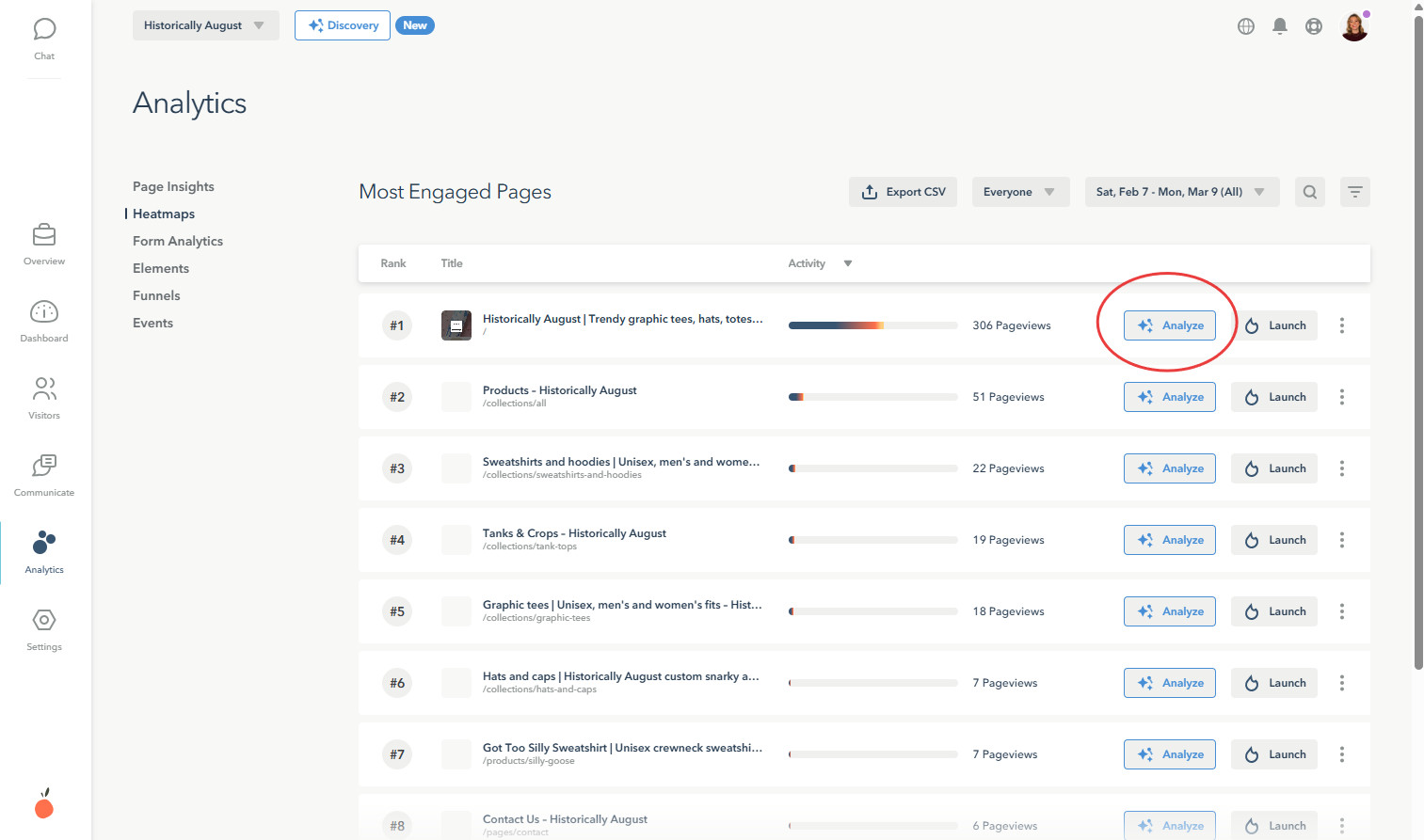Analyze the circled top-ranked homepage
Viewport: 1424px width, 840px height.
point(1169,325)
